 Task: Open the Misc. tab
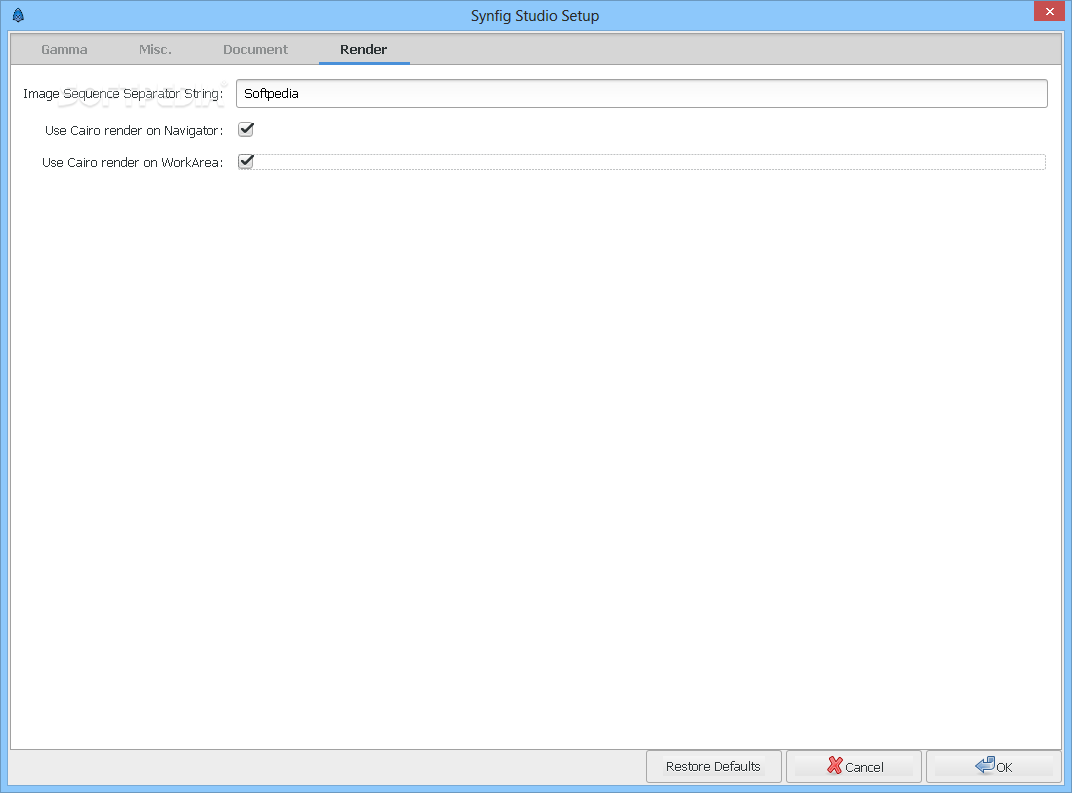155,49
